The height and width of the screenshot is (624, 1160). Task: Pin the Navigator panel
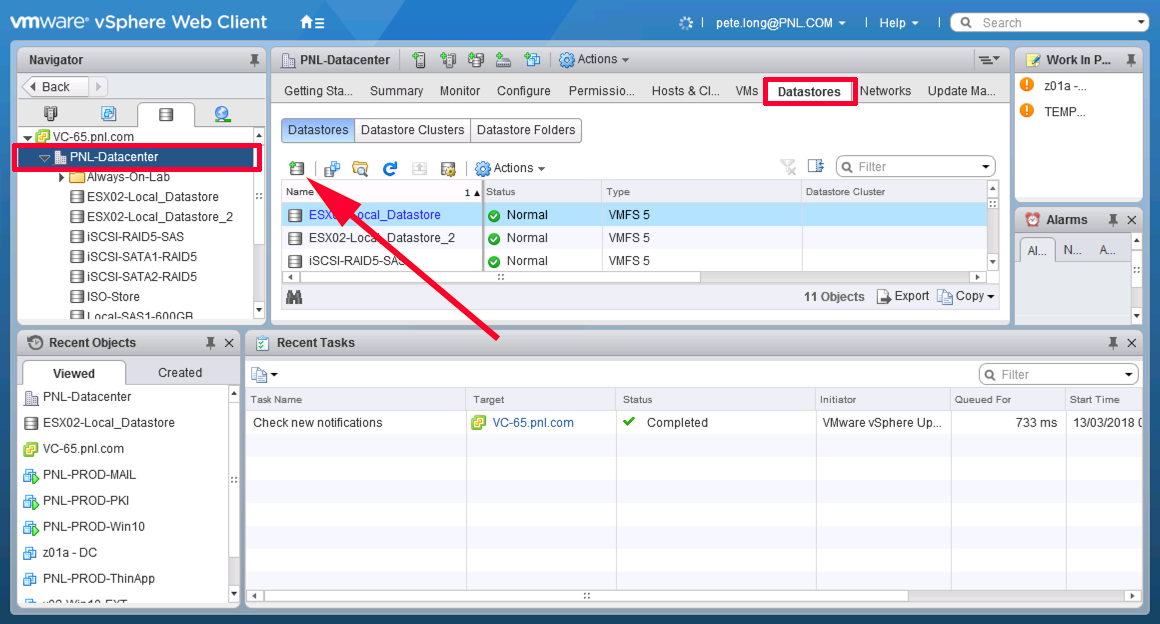pyautogui.click(x=254, y=60)
